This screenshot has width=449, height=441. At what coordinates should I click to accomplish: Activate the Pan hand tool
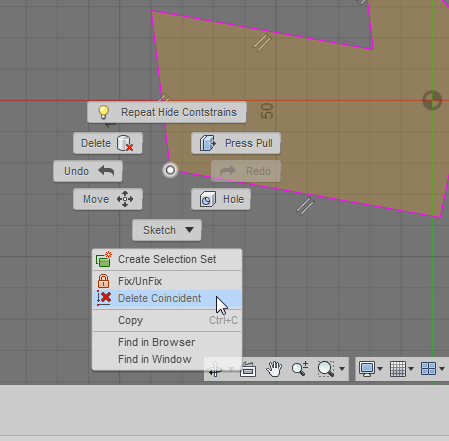click(274, 369)
